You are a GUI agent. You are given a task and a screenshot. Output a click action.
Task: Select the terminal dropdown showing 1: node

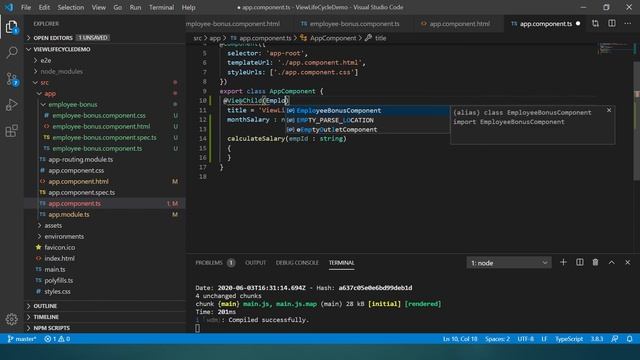[x=509, y=263]
